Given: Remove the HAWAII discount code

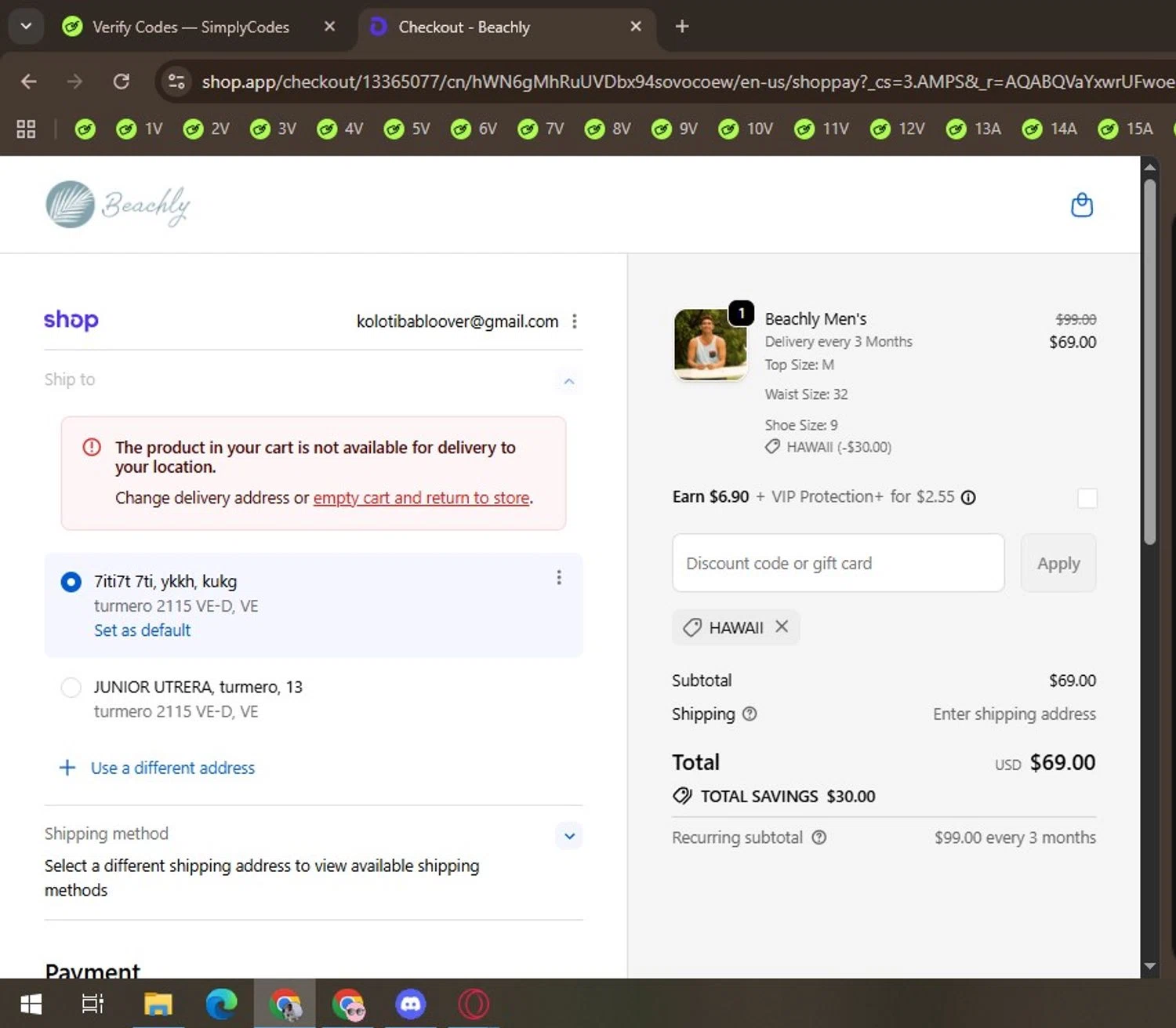Looking at the screenshot, I should click(782, 627).
